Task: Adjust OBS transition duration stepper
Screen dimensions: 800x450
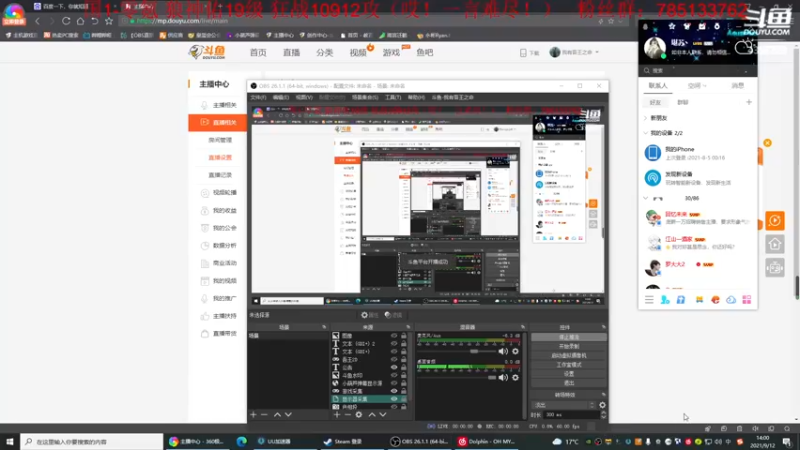Action: pyautogui.click(x=604, y=415)
